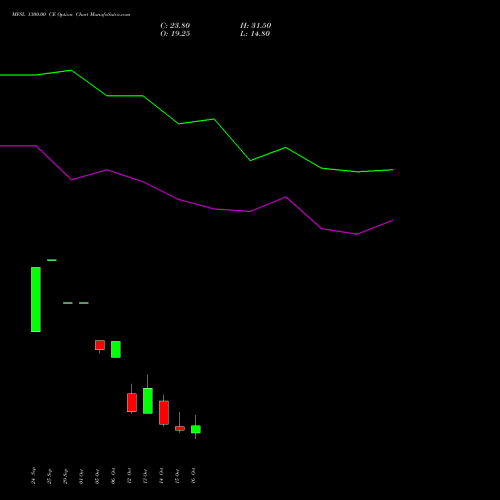Click the small green candlestick for 16 Oct

[196, 429]
